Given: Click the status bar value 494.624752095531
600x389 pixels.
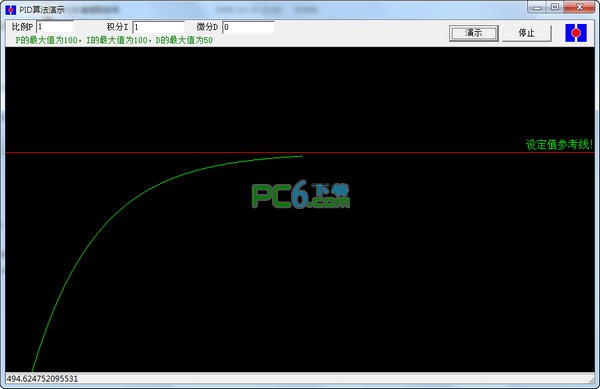Looking at the screenshot, I should (42, 379).
